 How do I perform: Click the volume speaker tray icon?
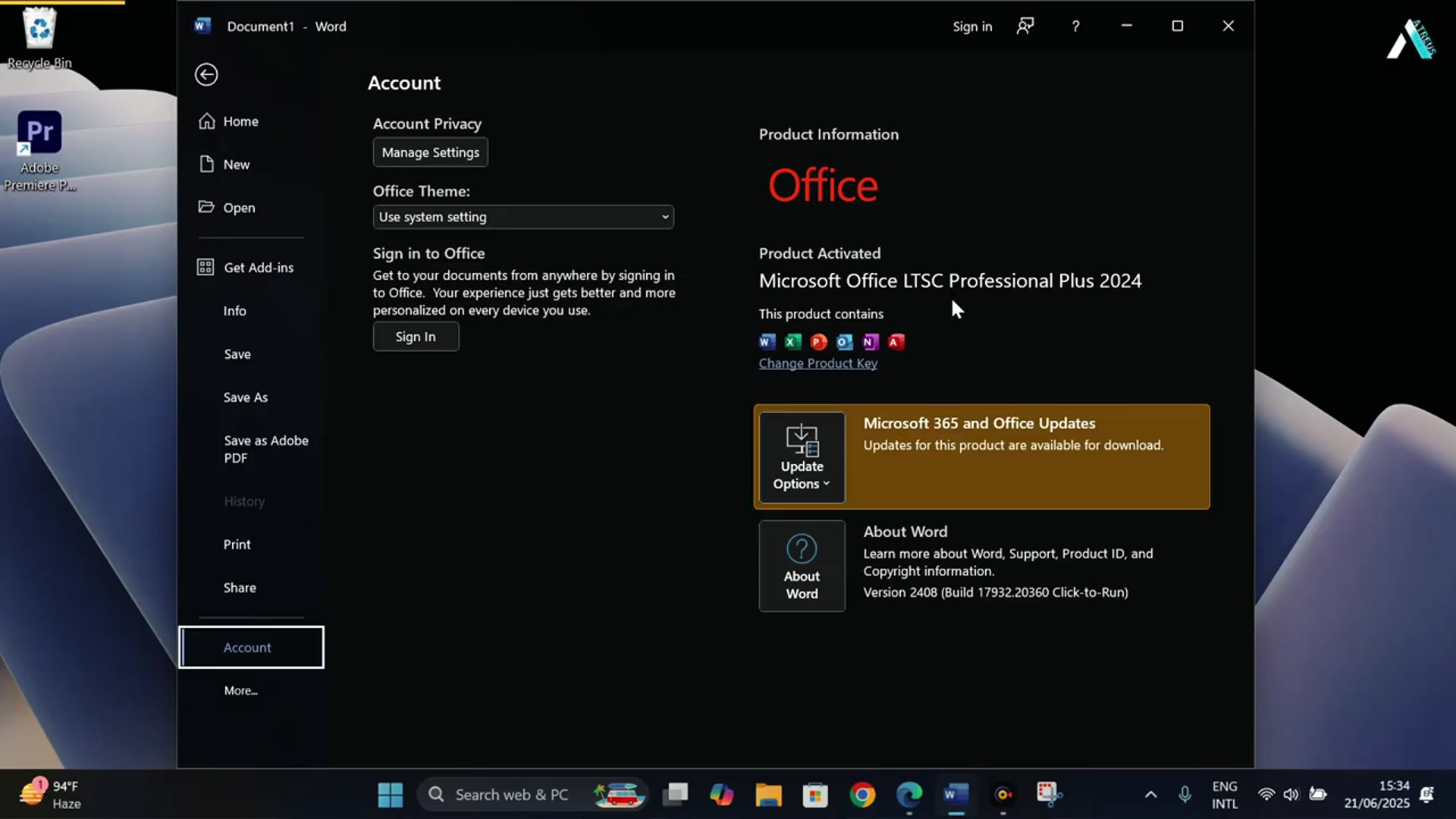click(1291, 795)
